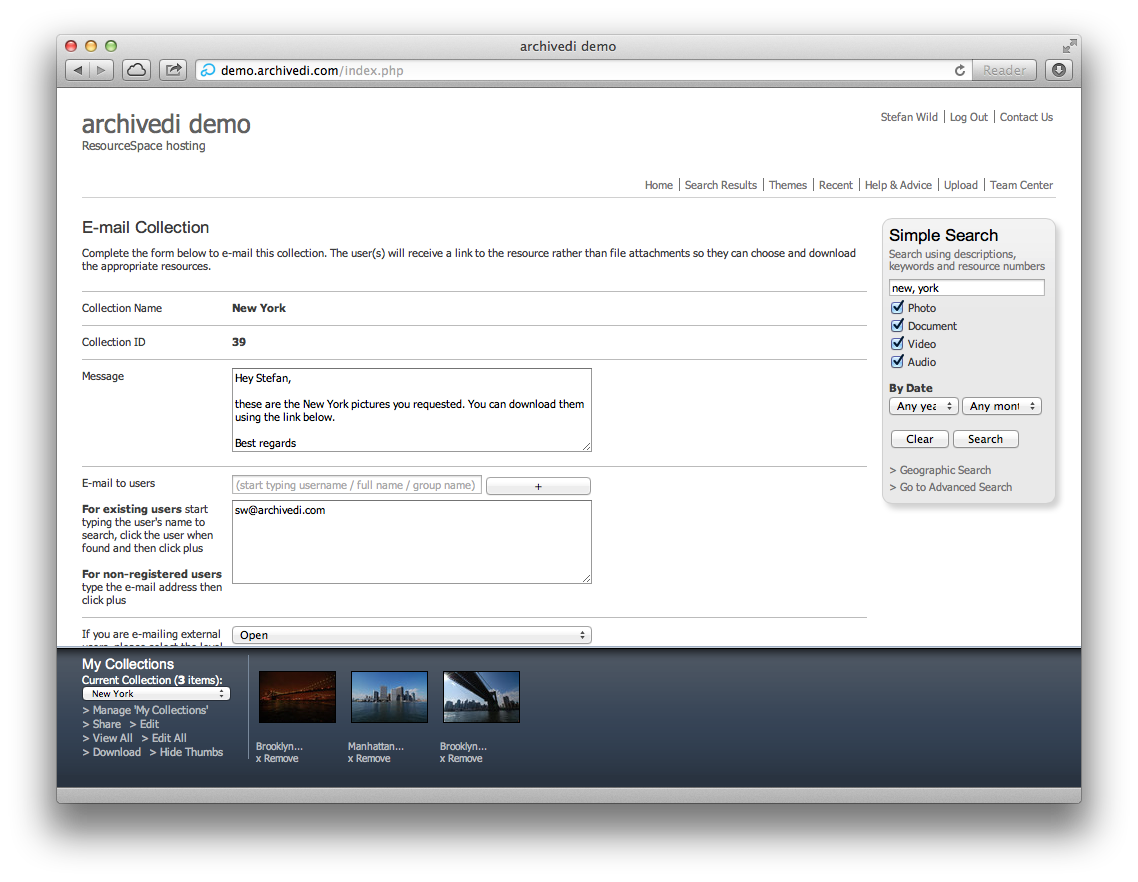Open the access level dropdown showing Open
Viewport: 1138px width, 882px height.
[412, 635]
